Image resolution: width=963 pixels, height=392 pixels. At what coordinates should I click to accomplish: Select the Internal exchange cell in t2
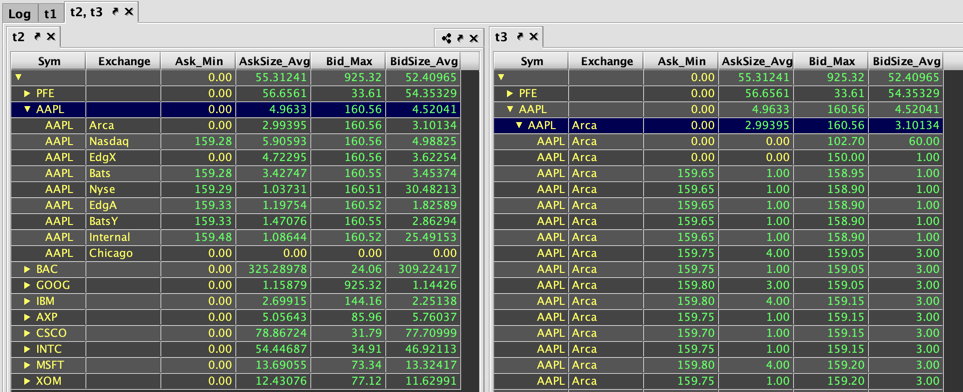[123, 237]
